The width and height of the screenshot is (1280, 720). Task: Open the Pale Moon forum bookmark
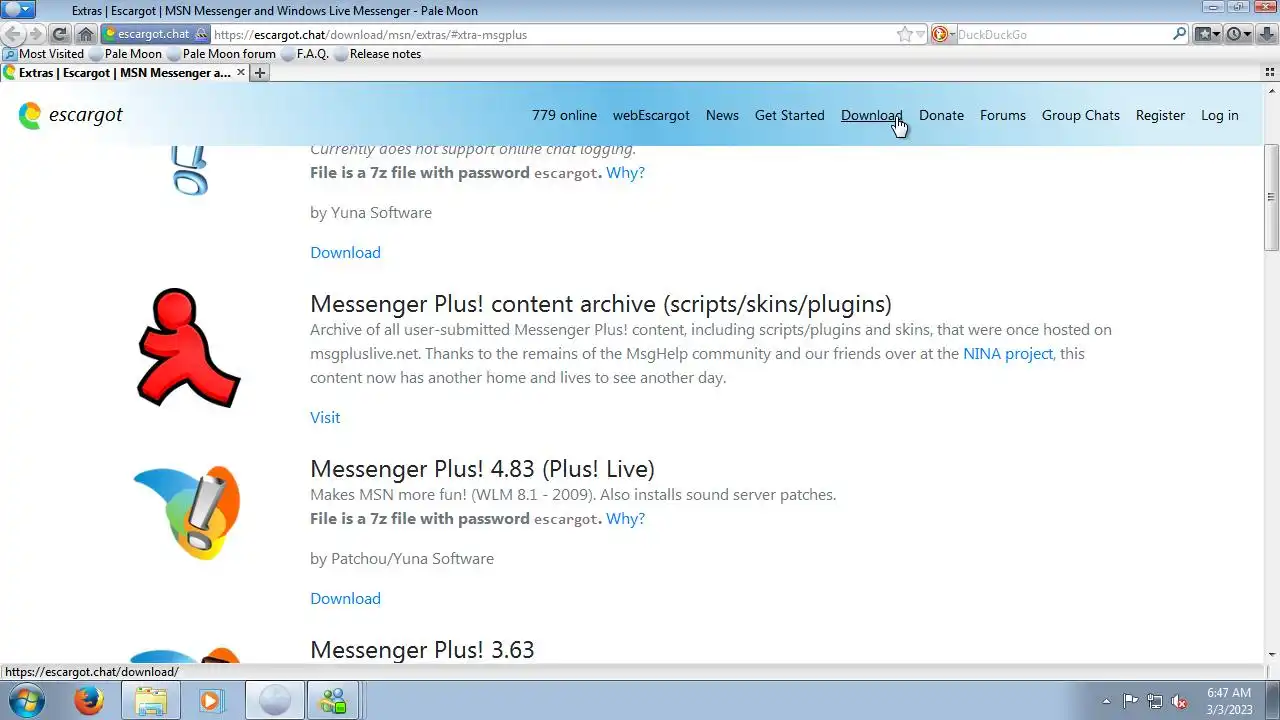[x=220, y=54]
